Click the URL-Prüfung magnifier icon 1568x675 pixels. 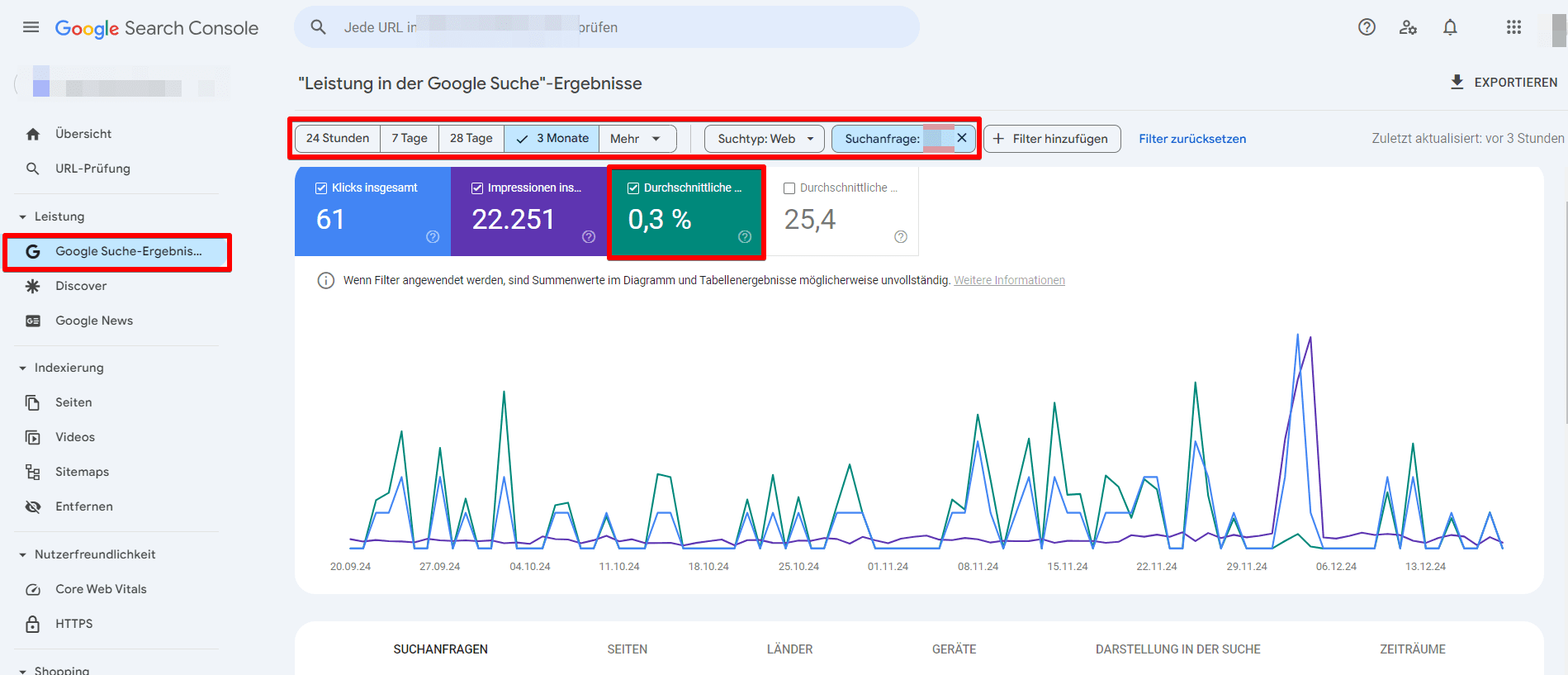click(x=33, y=169)
